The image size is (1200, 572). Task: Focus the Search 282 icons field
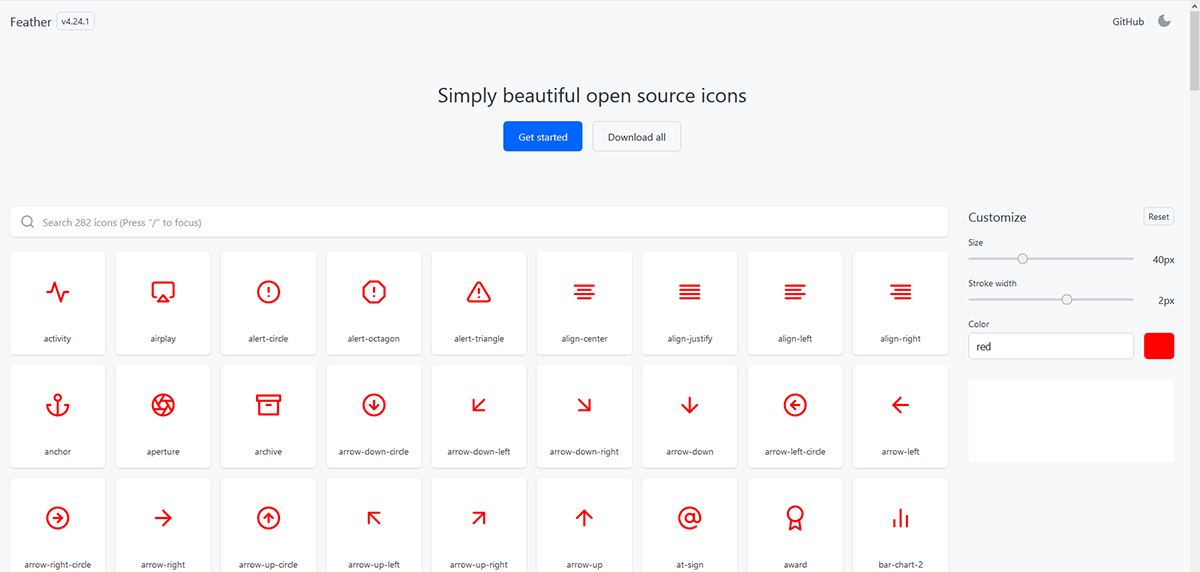click(x=479, y=222)
